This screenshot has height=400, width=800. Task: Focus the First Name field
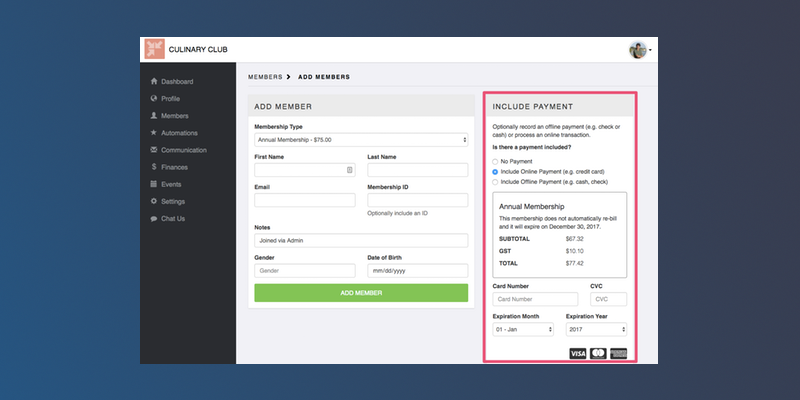point(305,170)
